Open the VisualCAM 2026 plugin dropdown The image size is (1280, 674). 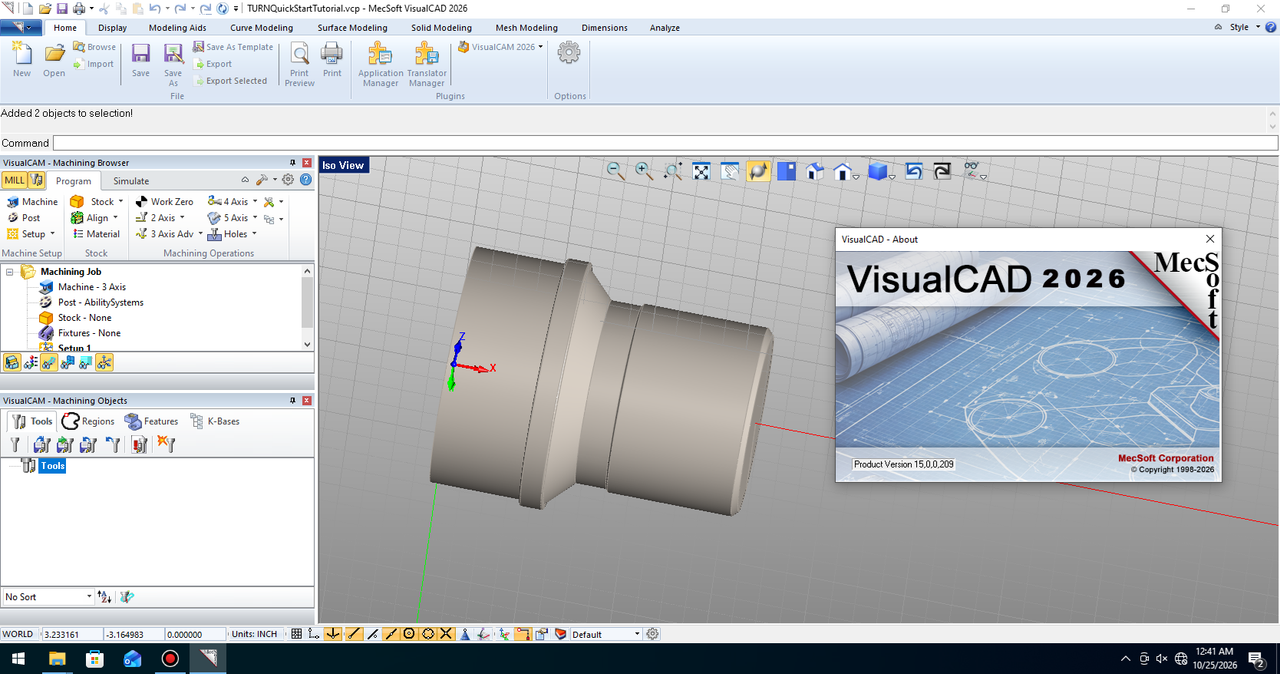(x=500, y=46)
